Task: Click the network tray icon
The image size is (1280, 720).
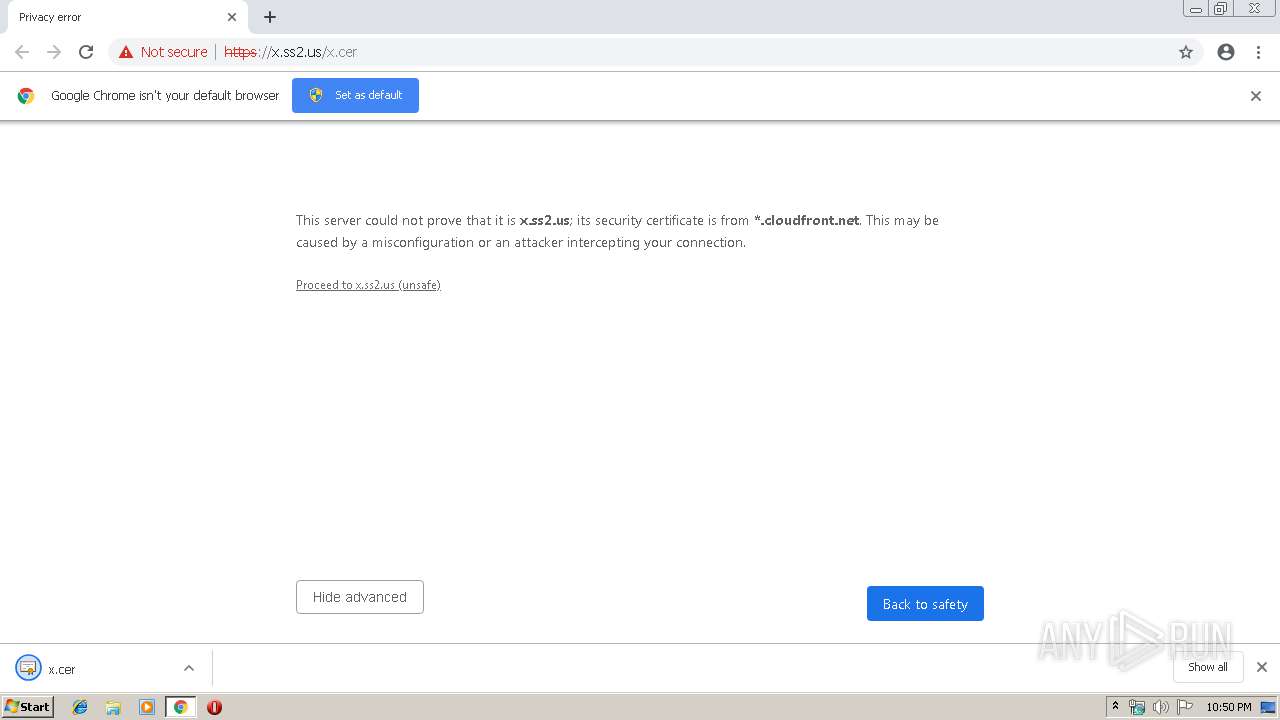Action: click(1137, 707)
